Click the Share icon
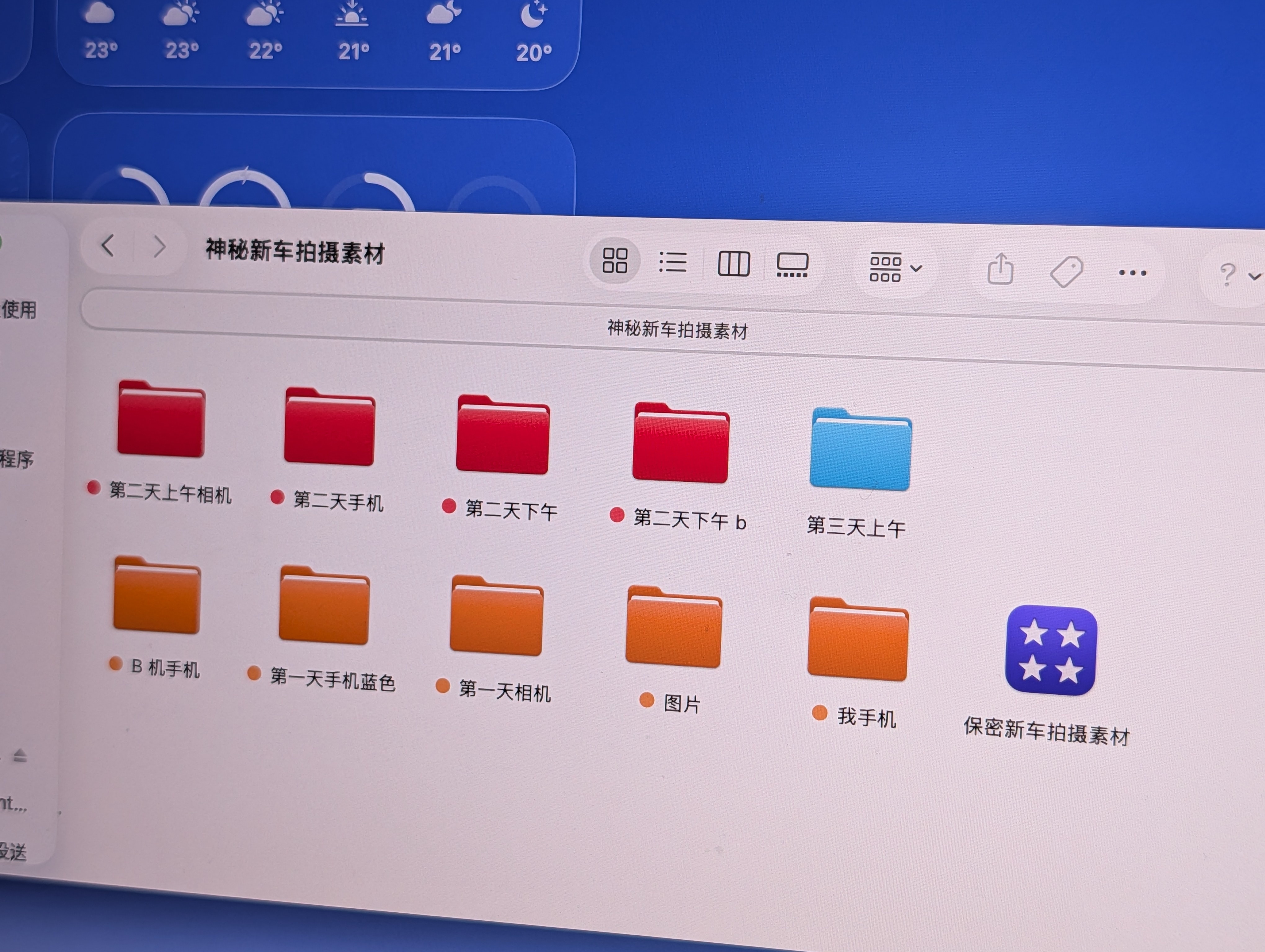The image size is (1265, 952). click(x=1000, y=269)
